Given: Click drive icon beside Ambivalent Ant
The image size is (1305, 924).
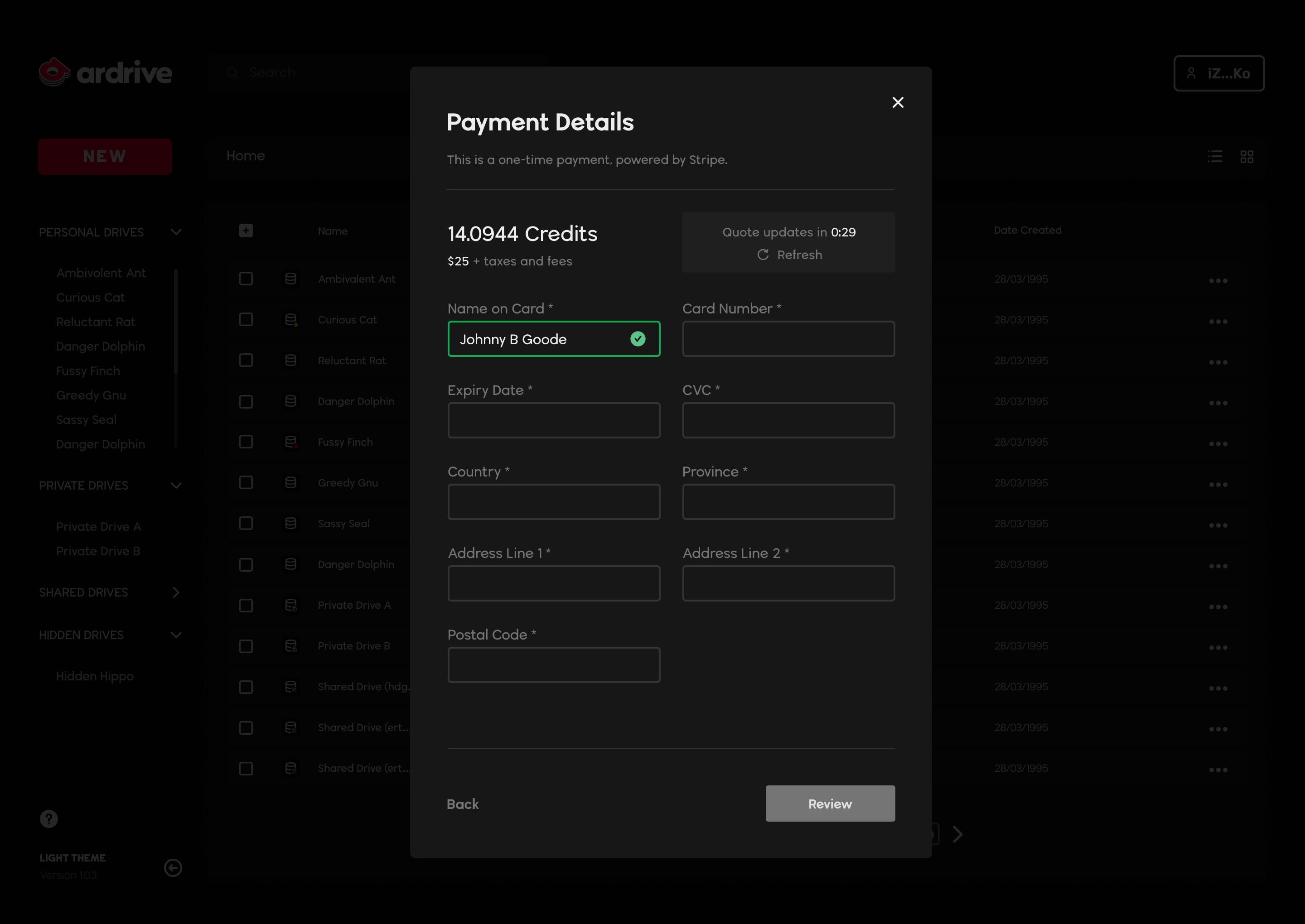Looking at the screenshot, I should (291, 279).
